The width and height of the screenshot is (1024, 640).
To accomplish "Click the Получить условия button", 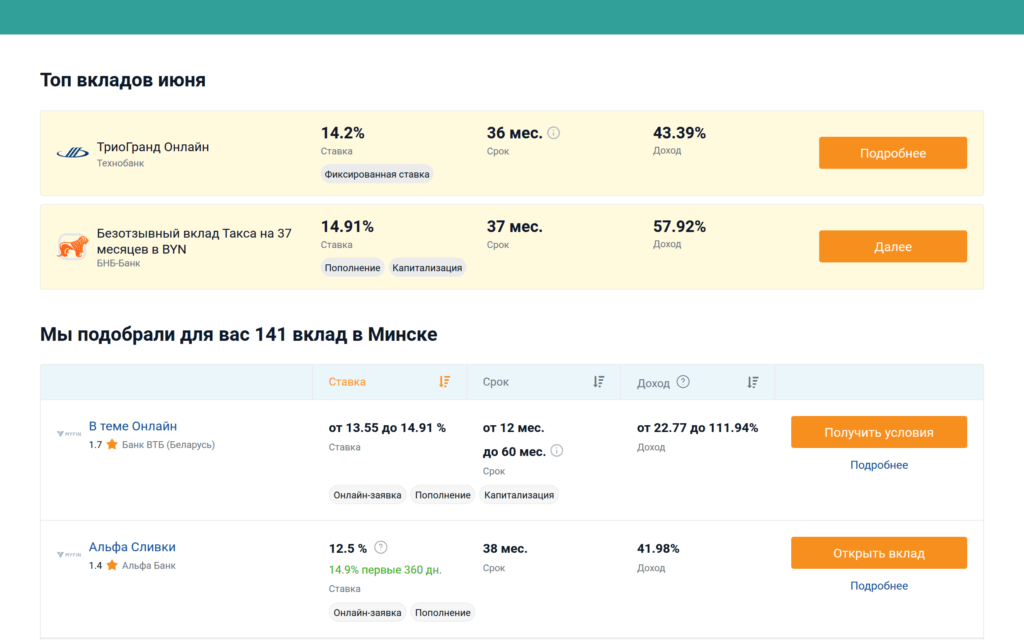I will tap(878, 432).
